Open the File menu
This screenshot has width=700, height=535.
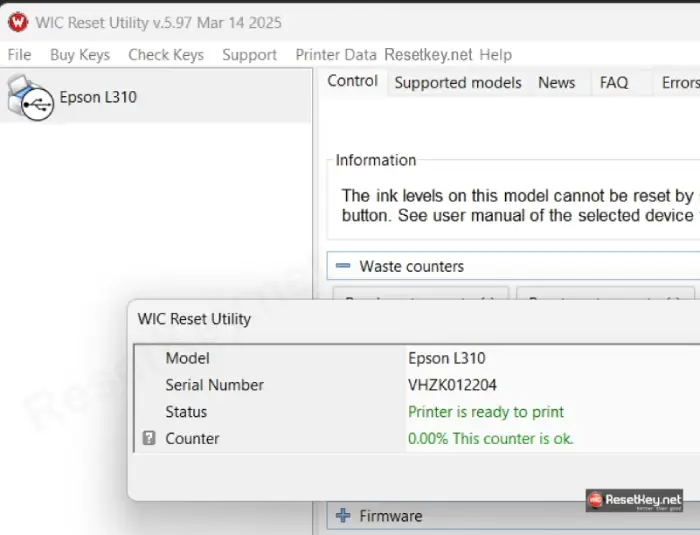tap(19, 55)
